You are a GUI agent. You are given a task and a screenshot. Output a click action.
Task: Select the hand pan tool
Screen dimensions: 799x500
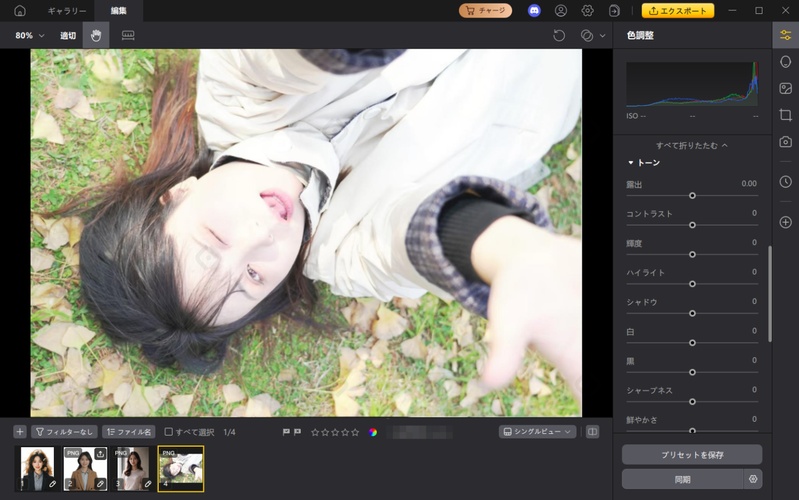[96, 35]
